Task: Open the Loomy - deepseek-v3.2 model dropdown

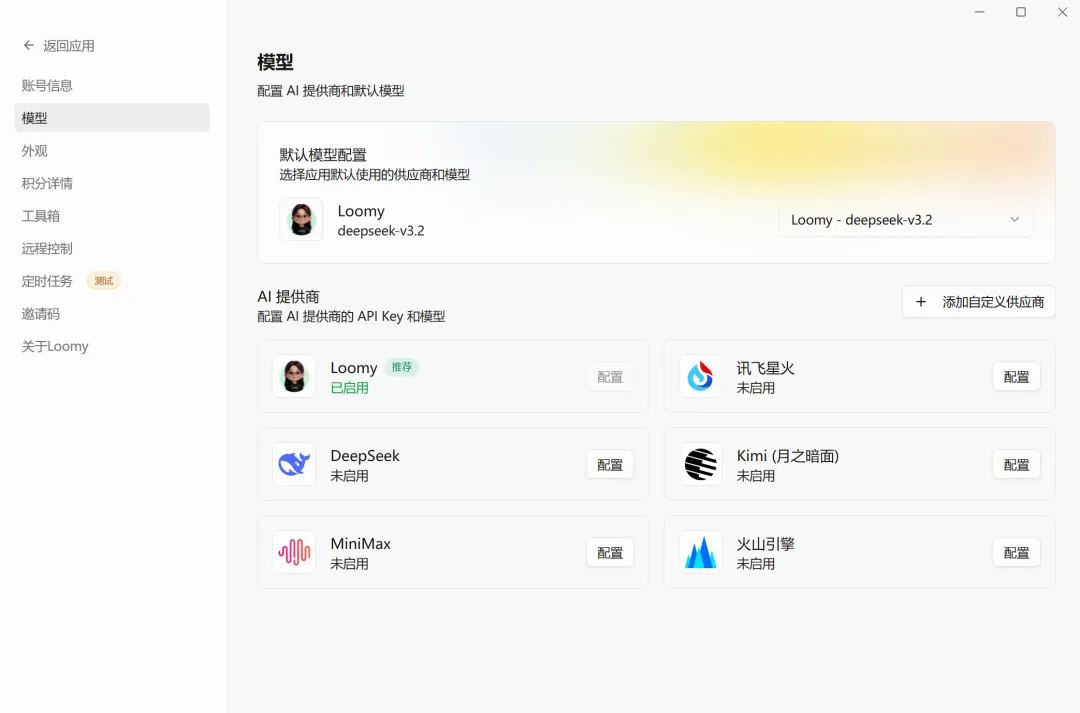Action: (906, 220)
